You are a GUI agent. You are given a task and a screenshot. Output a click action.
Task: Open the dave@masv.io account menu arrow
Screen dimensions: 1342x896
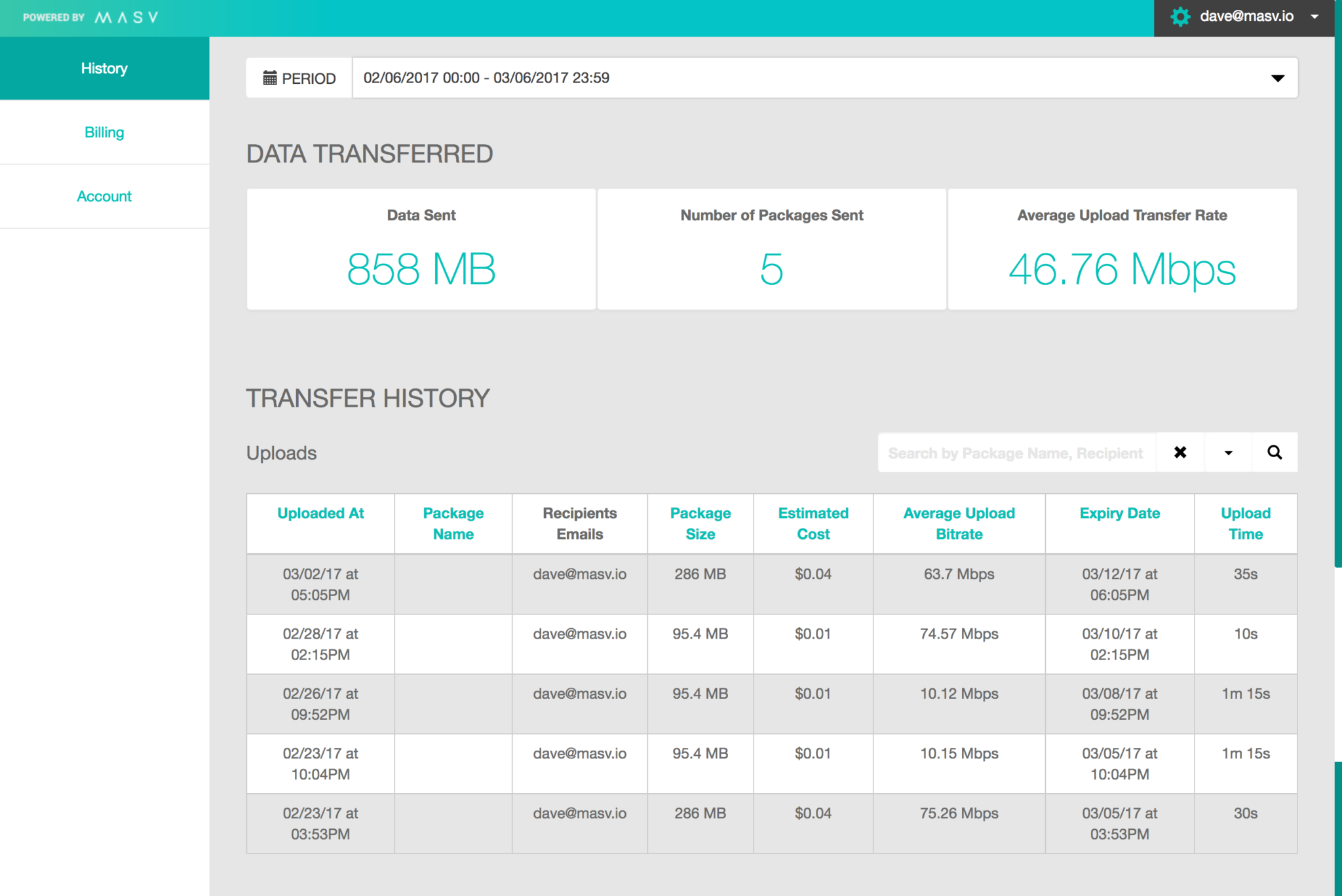[x=1314, y=17]
